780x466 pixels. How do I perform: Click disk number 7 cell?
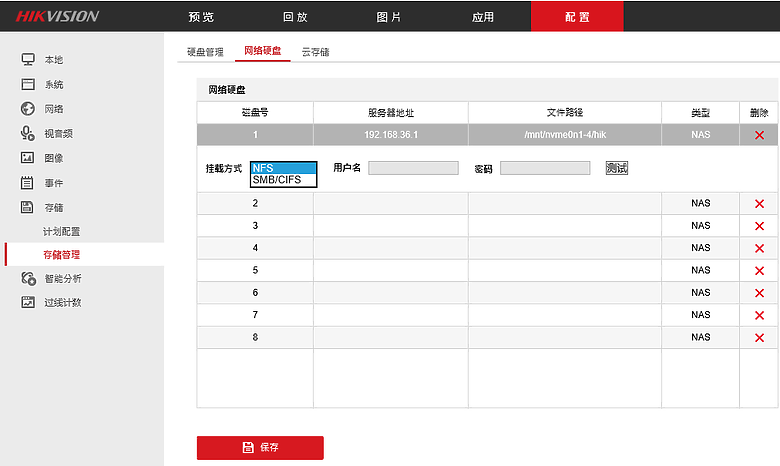pyautogui.click(x=255, y=315)
